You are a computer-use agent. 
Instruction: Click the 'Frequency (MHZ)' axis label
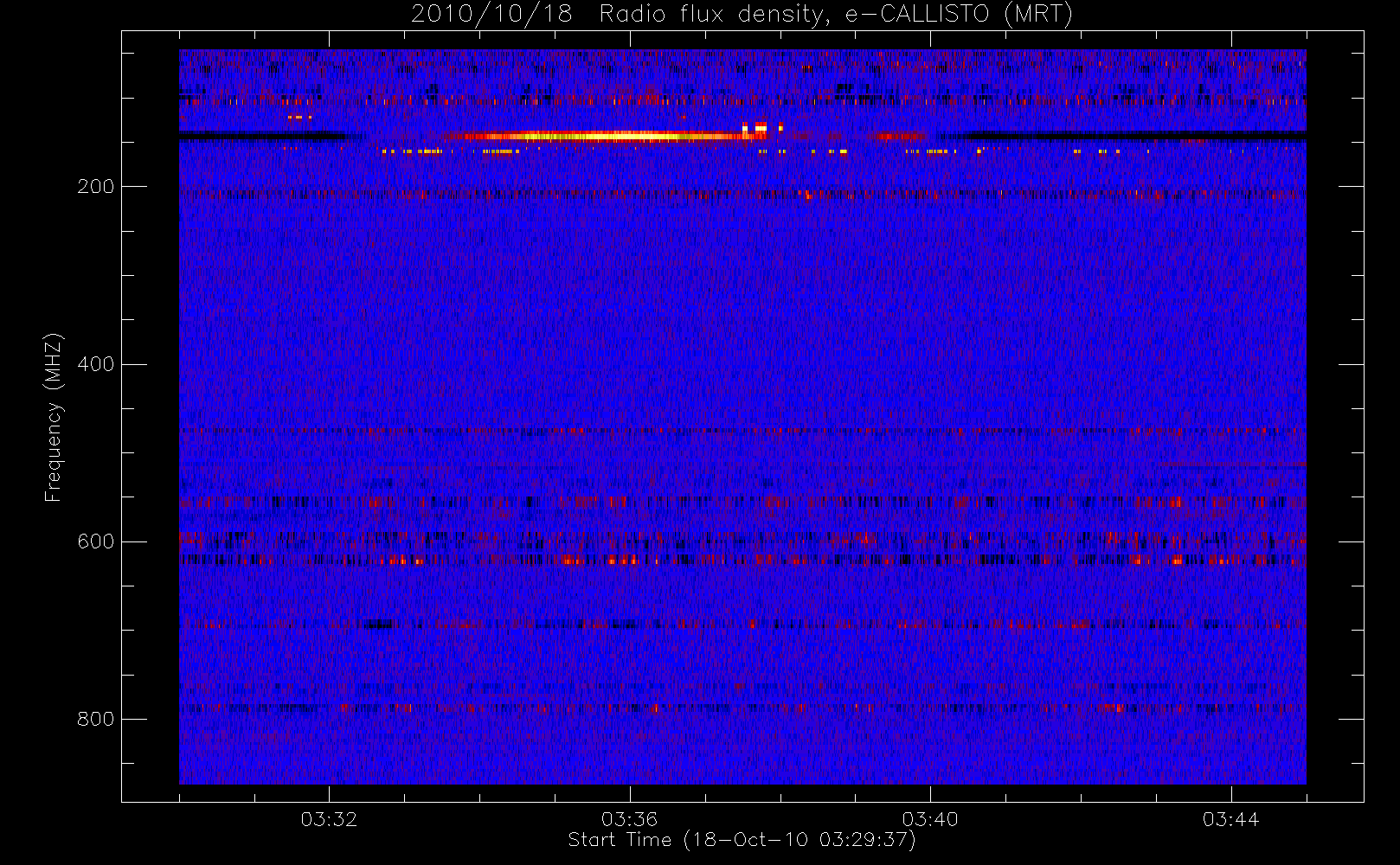(54, 417)
